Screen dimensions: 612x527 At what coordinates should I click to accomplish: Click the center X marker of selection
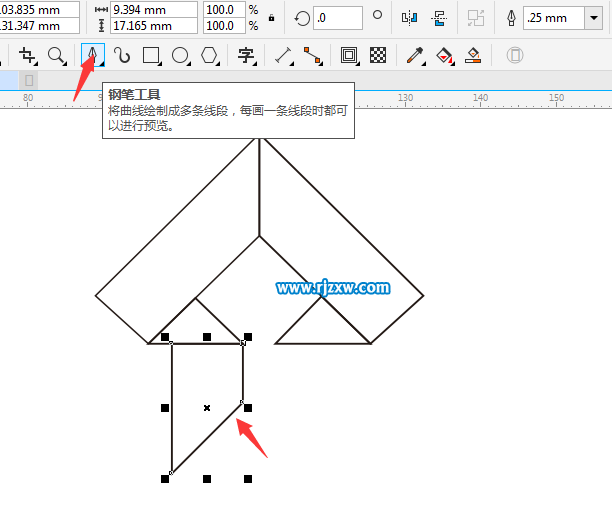tap(207, 408)
